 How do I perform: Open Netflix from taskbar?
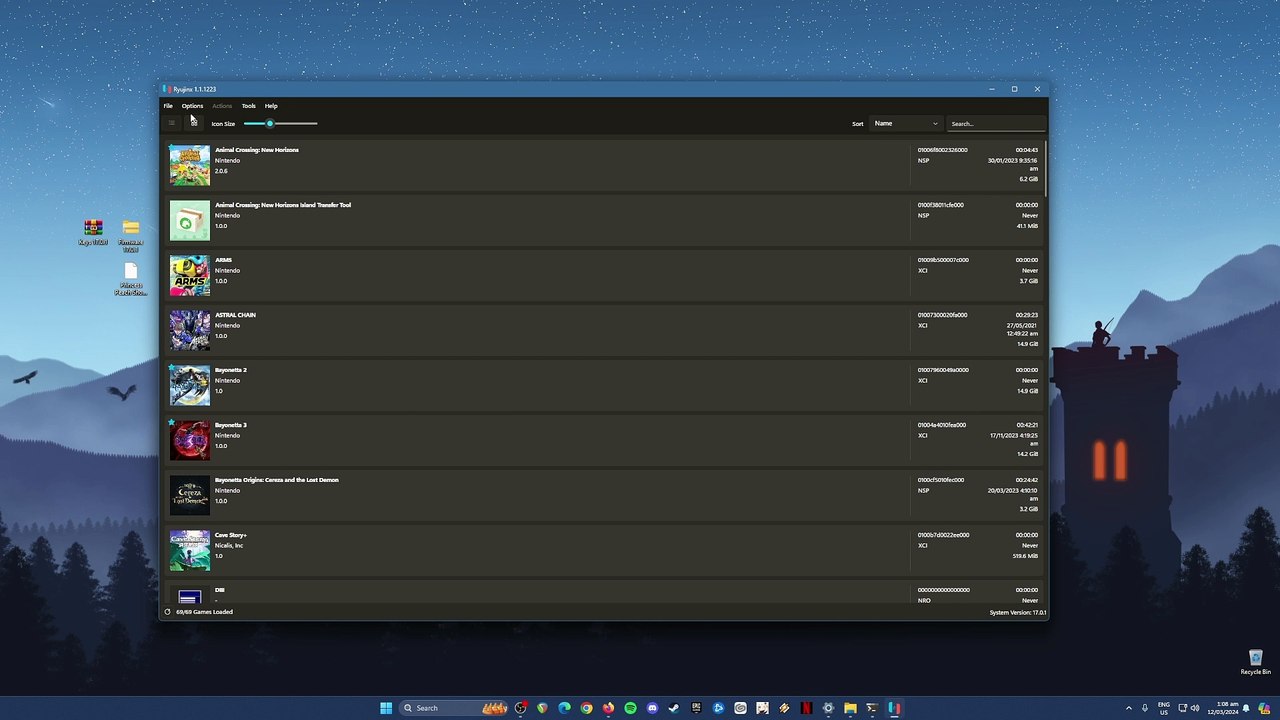(806, 708)
